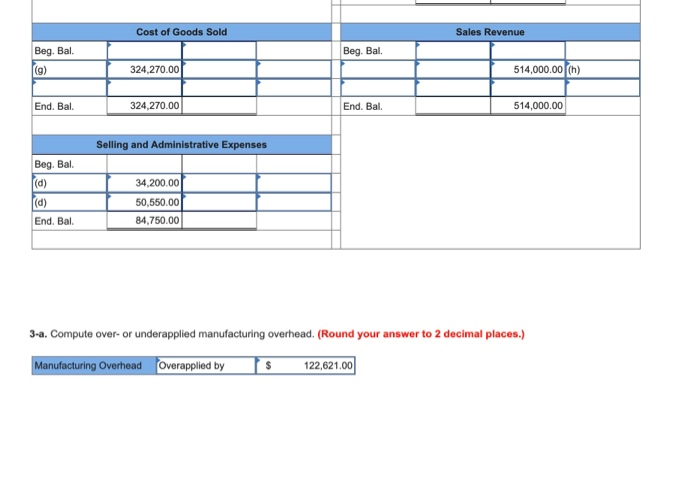The image size is (700, 490).
Task: Click Beg. Bal. label under Selling Expenses
Action: (x=54, y=164)
